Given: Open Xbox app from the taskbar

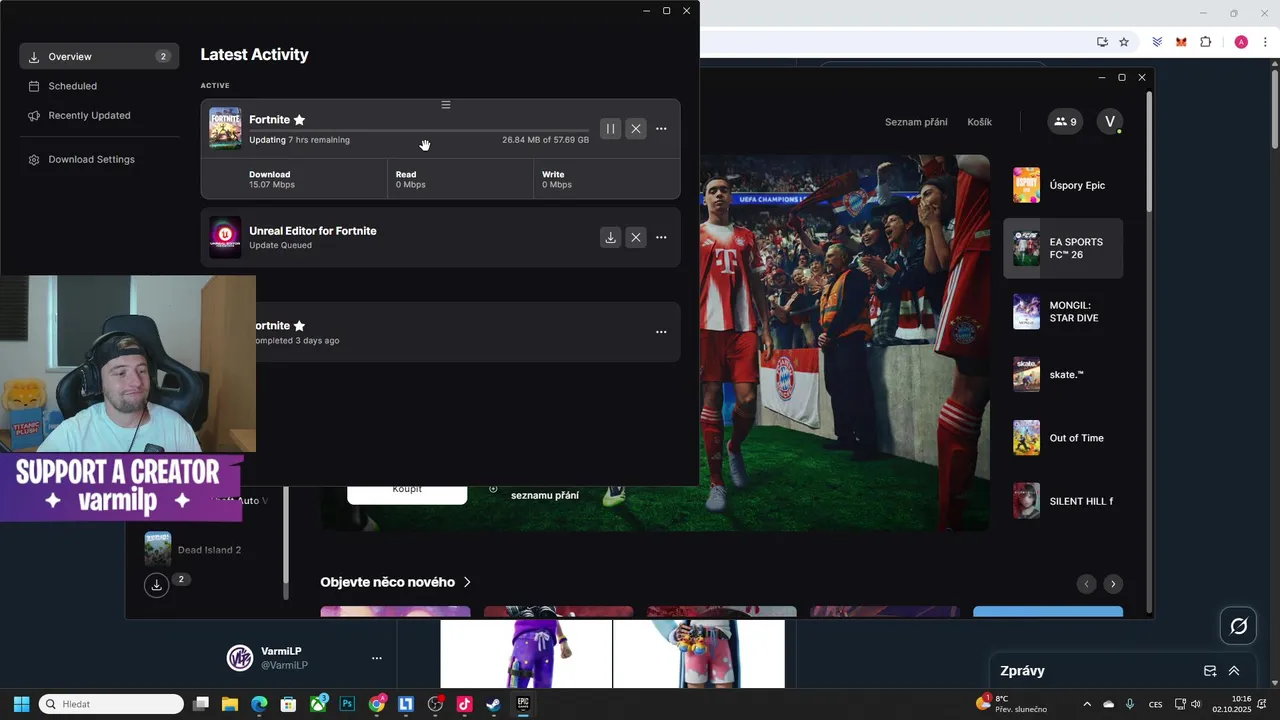Looking at the screenshot, I should click(x=318, y=704).
